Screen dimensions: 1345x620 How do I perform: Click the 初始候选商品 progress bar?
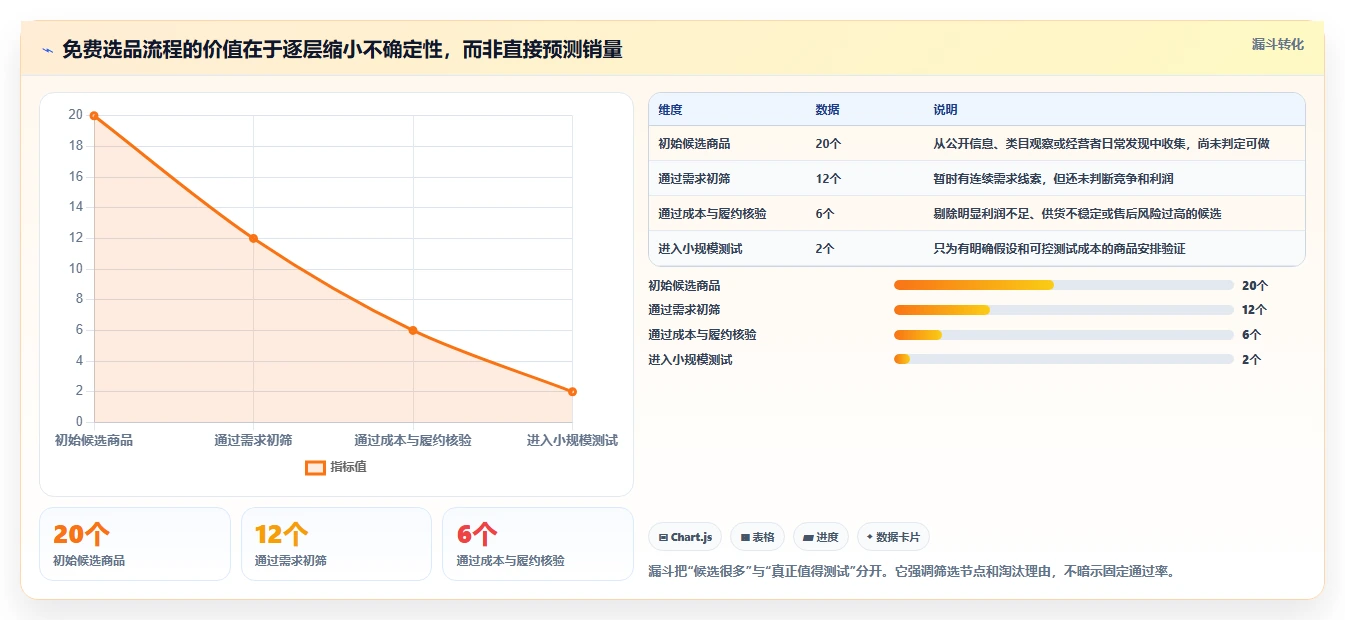[1063, 285]
